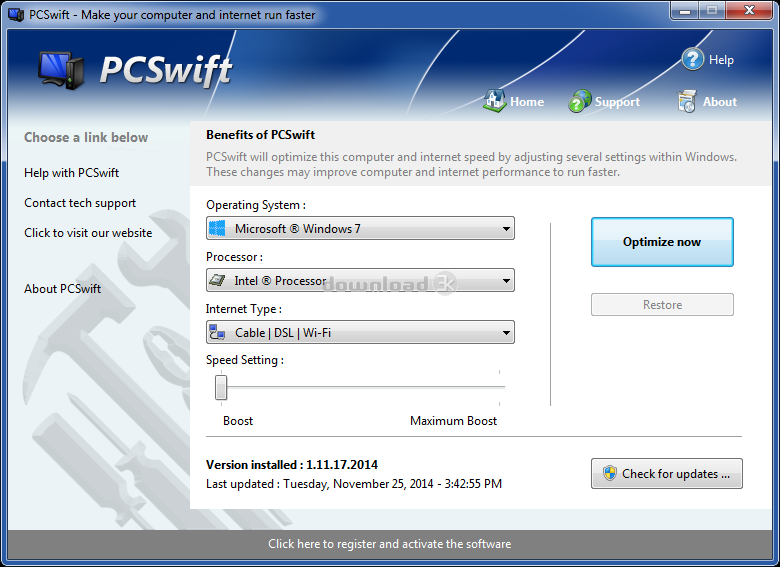780x567 pixels.
Task: Click the processor chip icon
Action: pyautogui.click(x=217, y=281)
